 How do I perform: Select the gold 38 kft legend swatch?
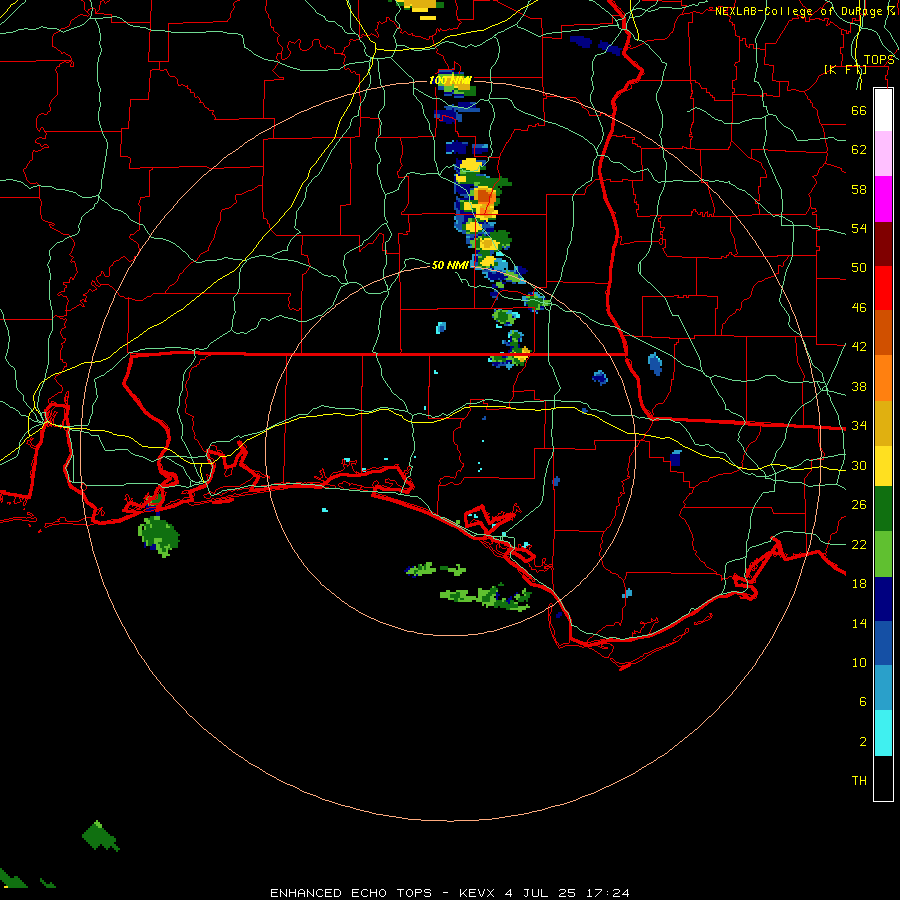(x=883, y=423)
